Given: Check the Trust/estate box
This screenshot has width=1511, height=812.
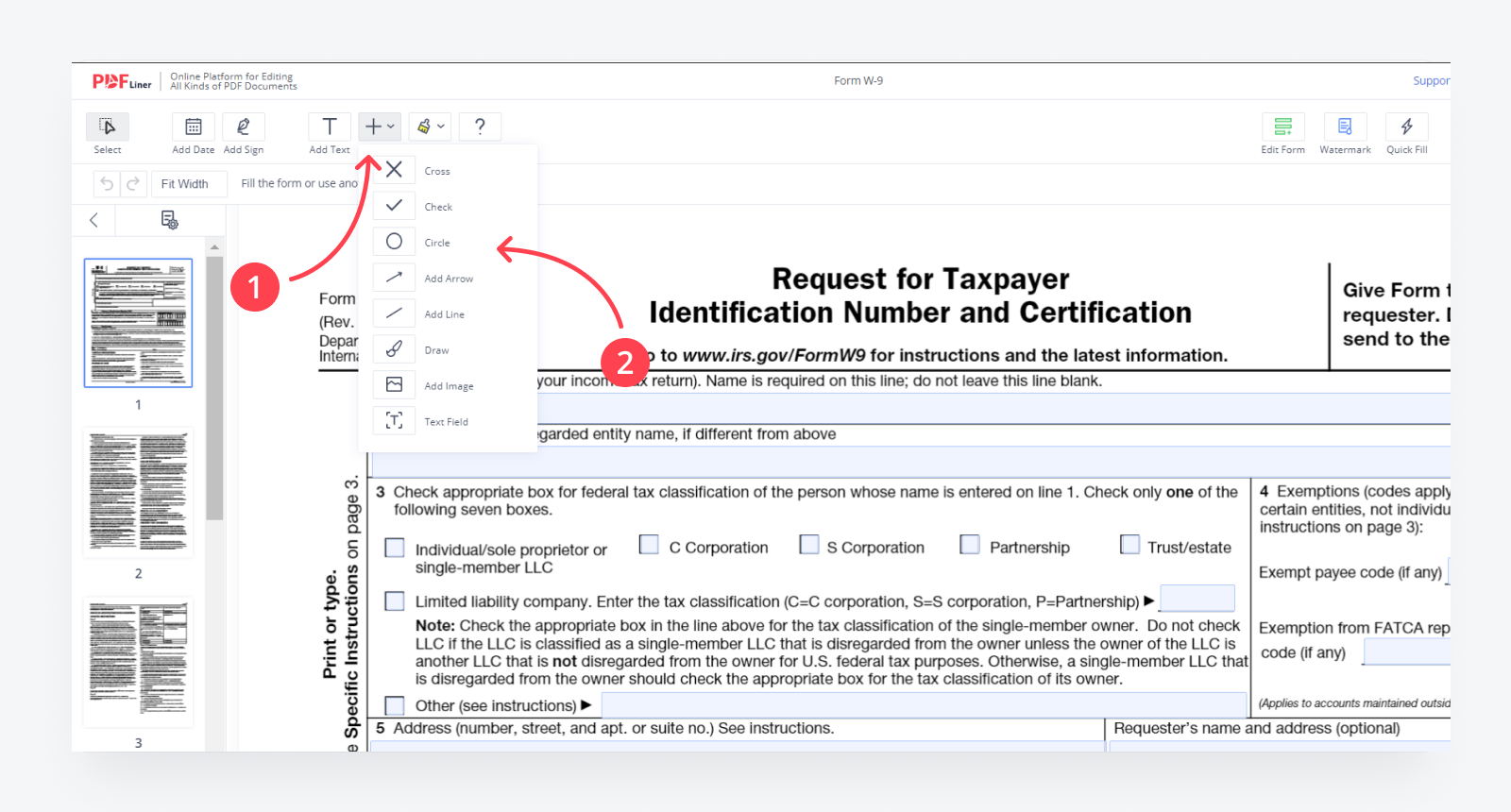Looking at the screenshot, I should pyautogui.click(x=1129, y=545).
